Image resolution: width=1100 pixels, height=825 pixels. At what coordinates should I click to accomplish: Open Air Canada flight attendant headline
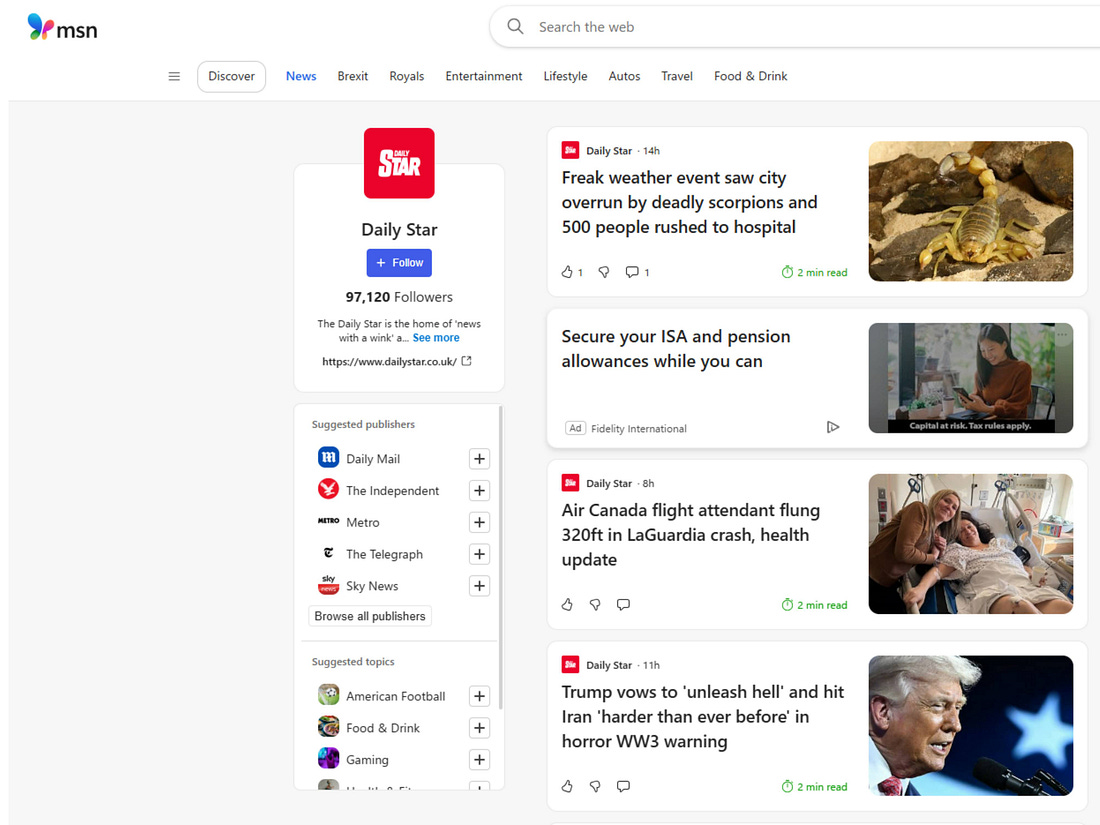691,535
